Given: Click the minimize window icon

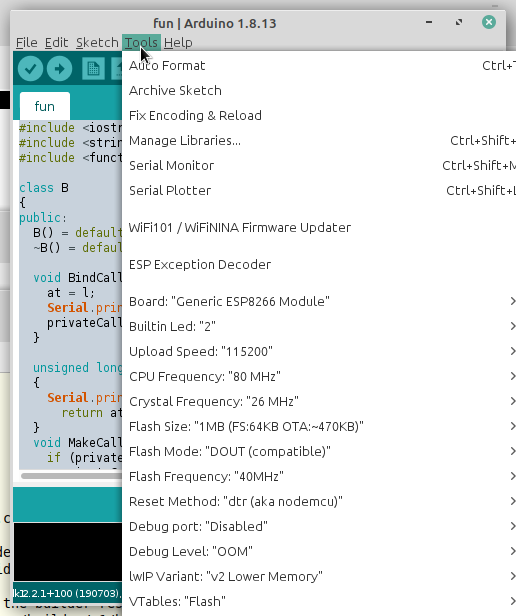Looking at the screenshot, I should click(429, 22).
